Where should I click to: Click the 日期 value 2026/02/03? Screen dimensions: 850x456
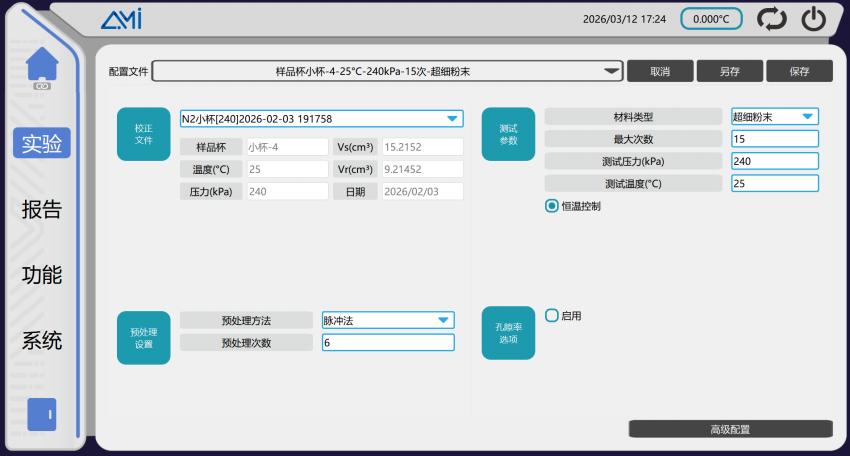423,191
